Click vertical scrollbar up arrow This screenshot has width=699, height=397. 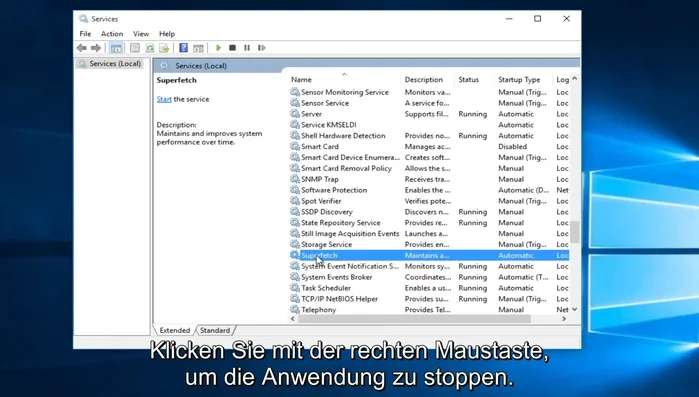click(x=575, y=78)
